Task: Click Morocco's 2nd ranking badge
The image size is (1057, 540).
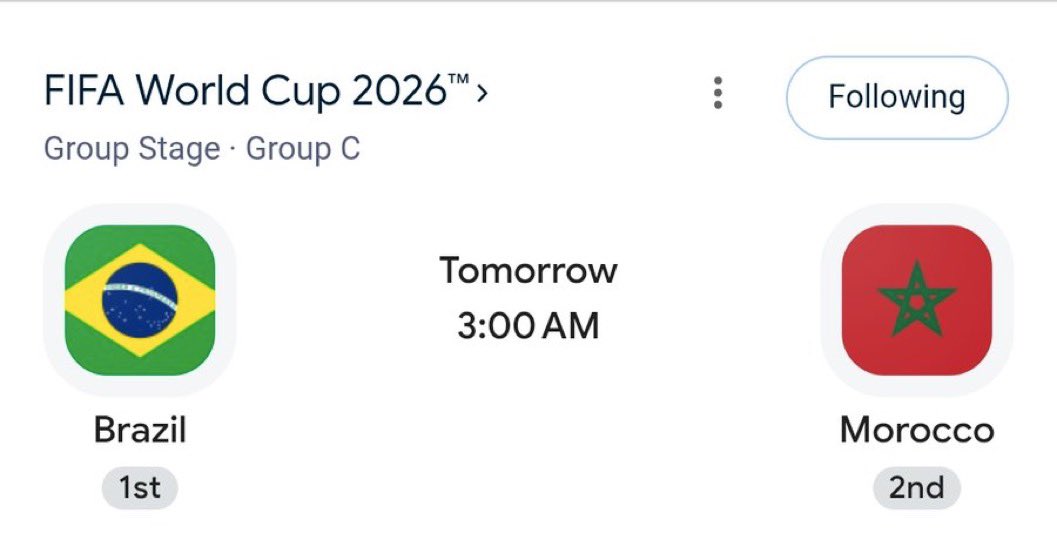Action: (x=917, y=487)
